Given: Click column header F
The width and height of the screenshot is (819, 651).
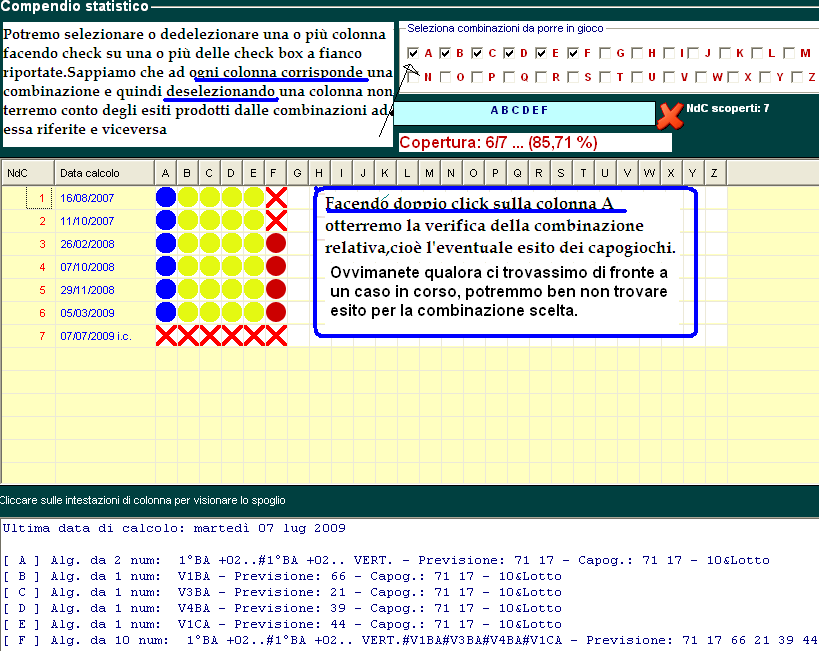Looking at the screenshot, I should [275, 173].
